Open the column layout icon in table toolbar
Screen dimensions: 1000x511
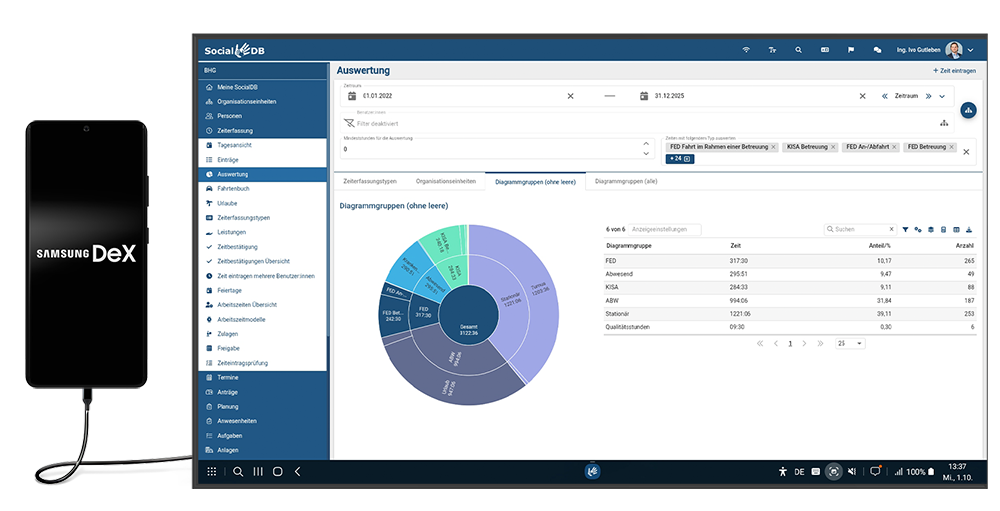956,229
